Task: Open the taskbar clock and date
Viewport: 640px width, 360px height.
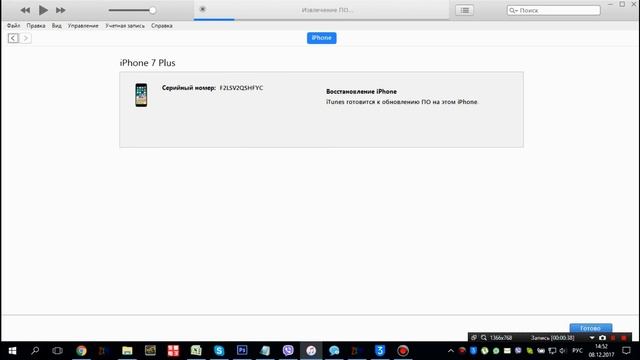Action: tap(601, 351)
